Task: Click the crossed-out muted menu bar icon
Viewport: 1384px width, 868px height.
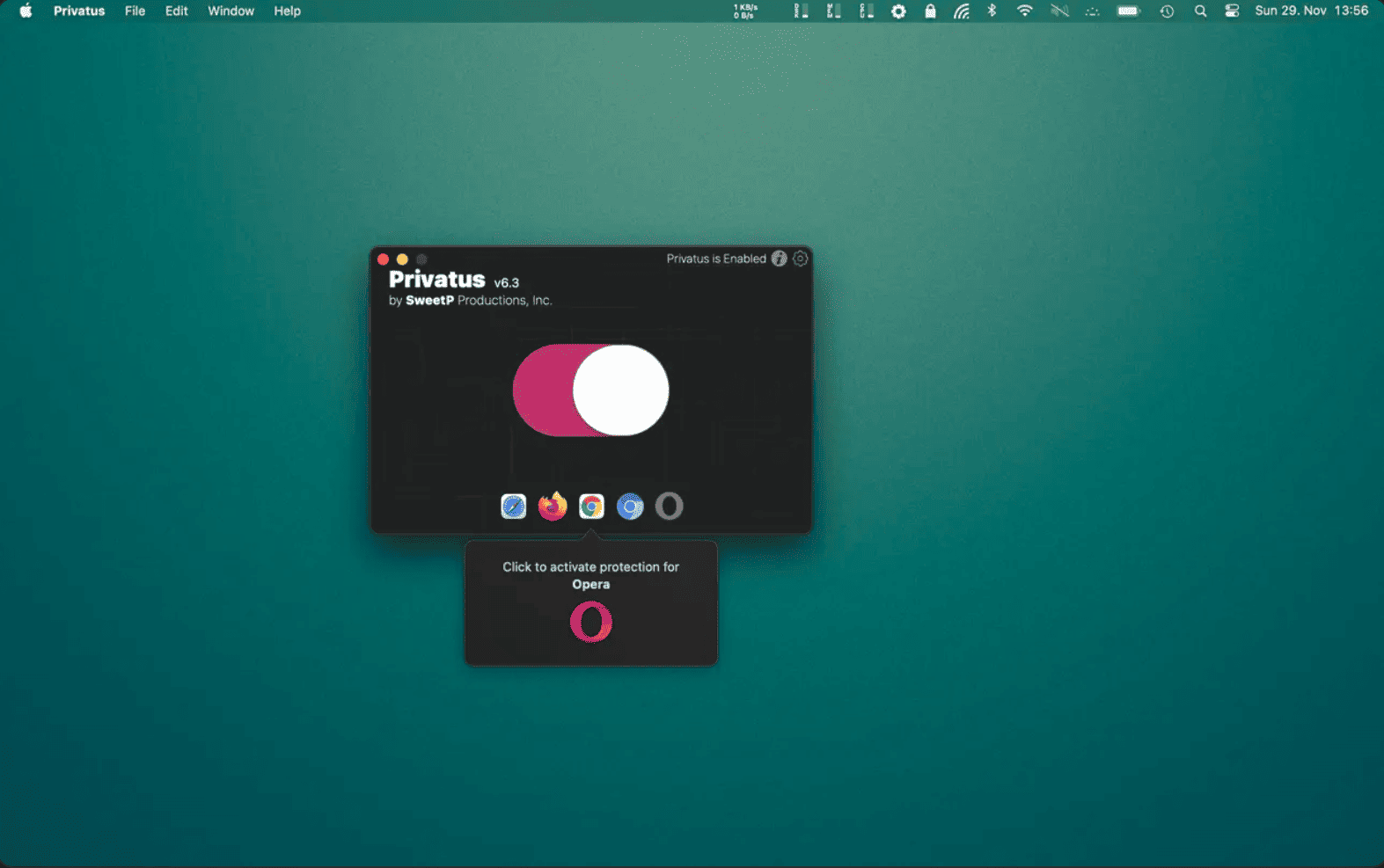Action: tap(1059, 11)
